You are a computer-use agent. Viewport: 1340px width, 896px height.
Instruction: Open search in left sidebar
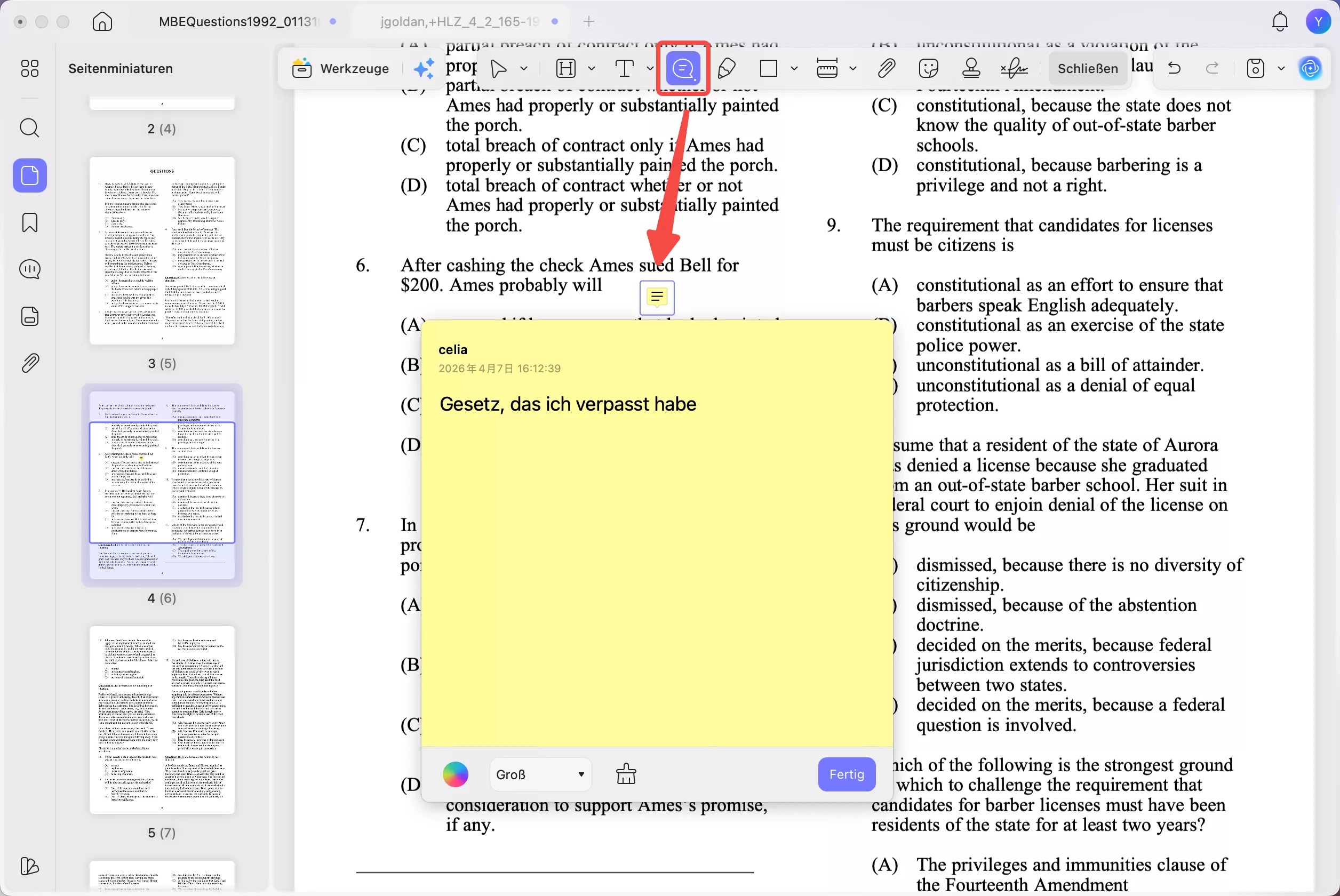coord(30,127)
